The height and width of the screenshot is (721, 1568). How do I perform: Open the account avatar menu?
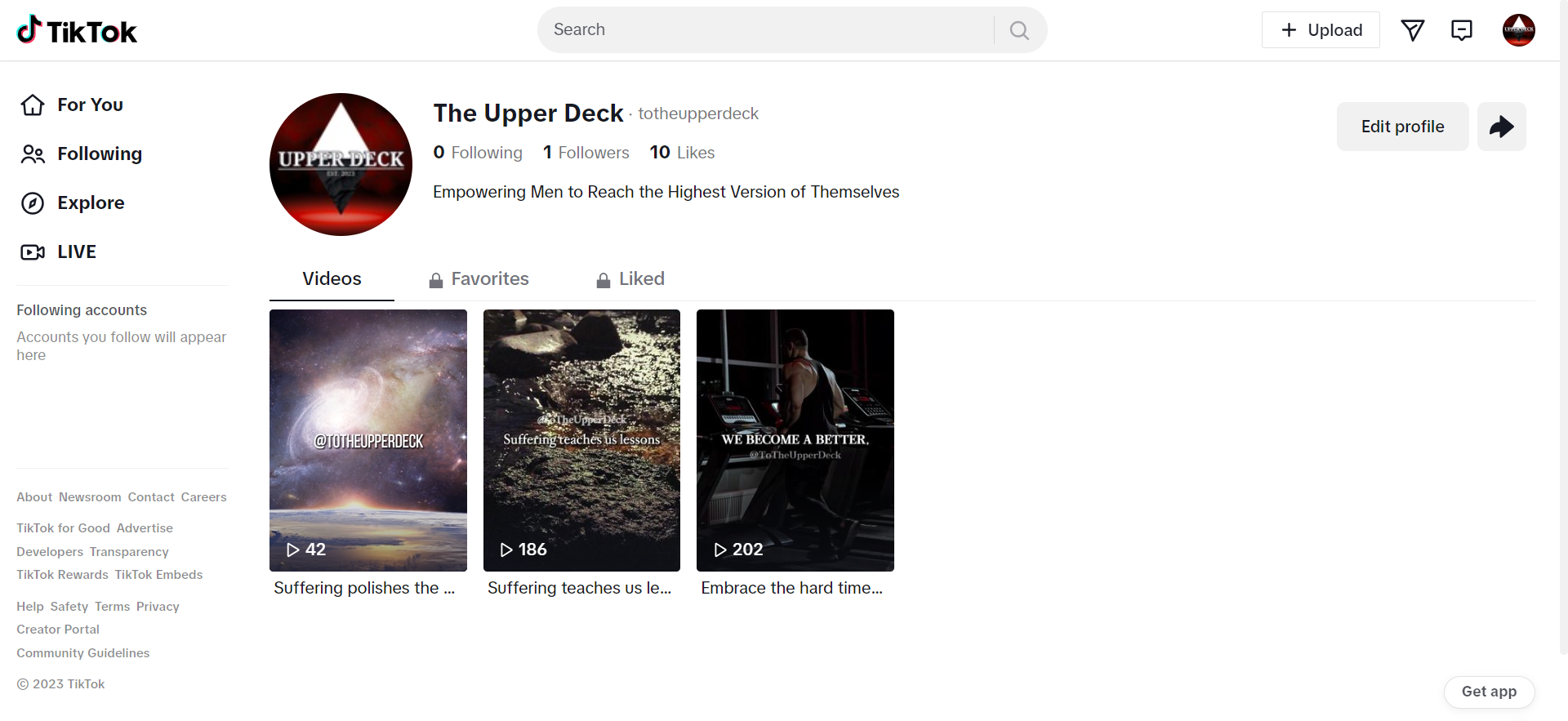pyautogui.click(x=1519, y=30)
